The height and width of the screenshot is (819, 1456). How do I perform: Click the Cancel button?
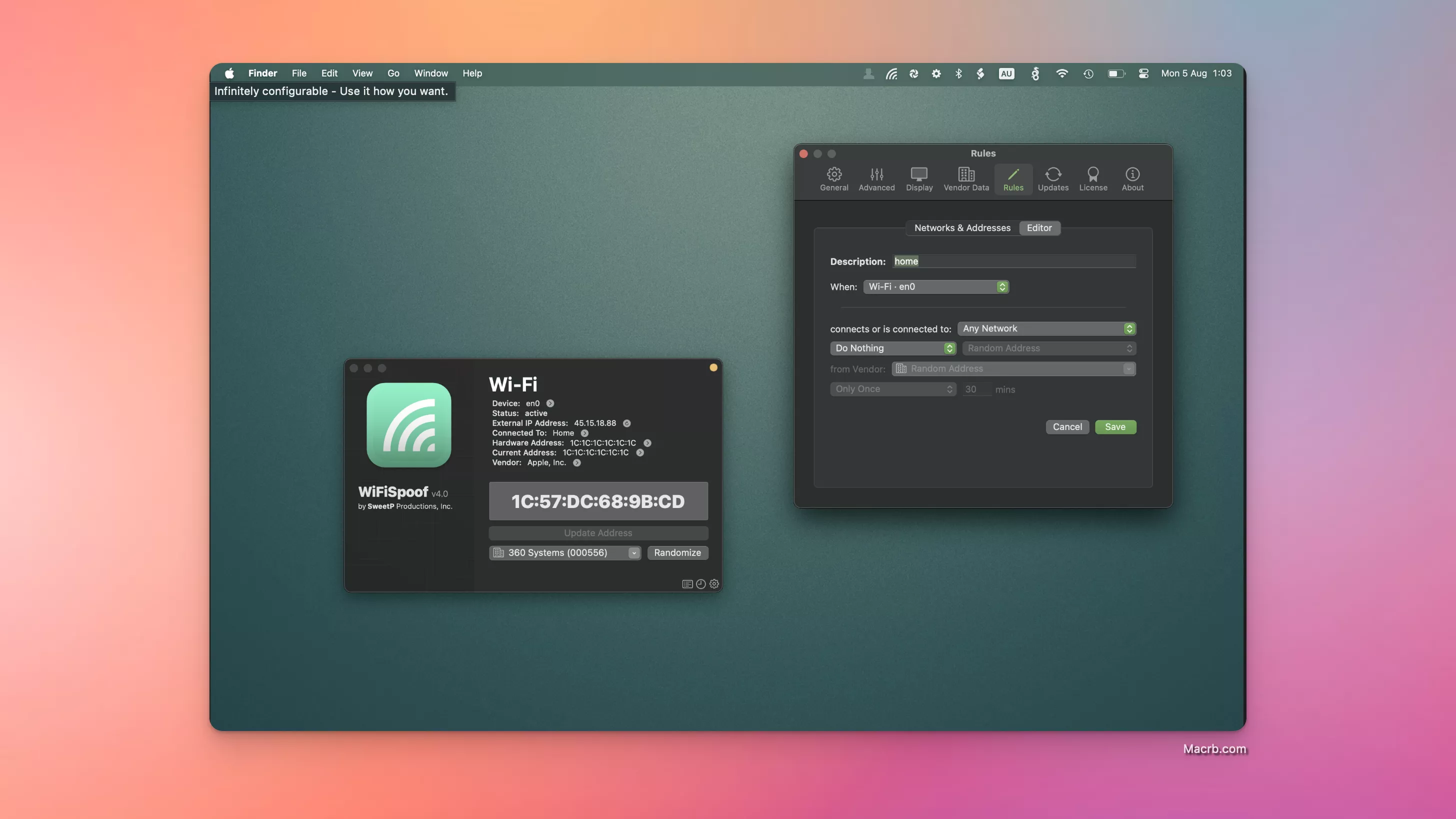1067,426
